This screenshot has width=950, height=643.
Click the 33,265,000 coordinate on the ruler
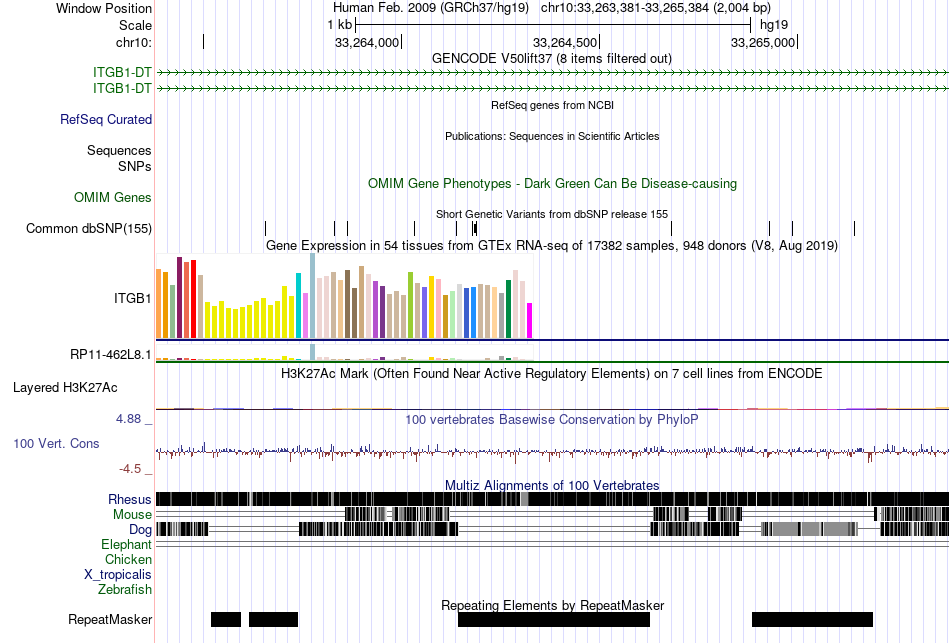[763, 42]
